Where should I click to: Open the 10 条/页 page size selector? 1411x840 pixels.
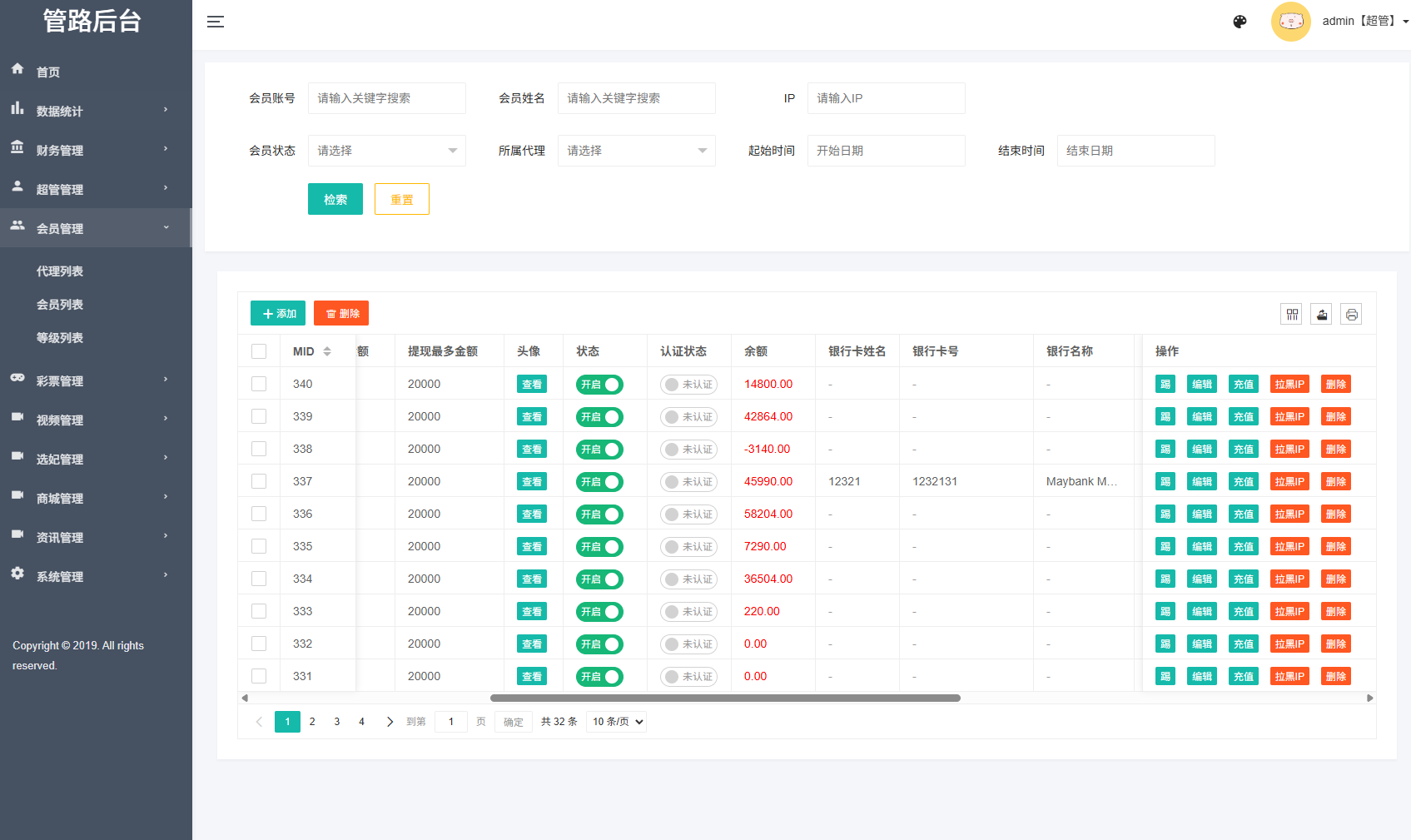617,722
